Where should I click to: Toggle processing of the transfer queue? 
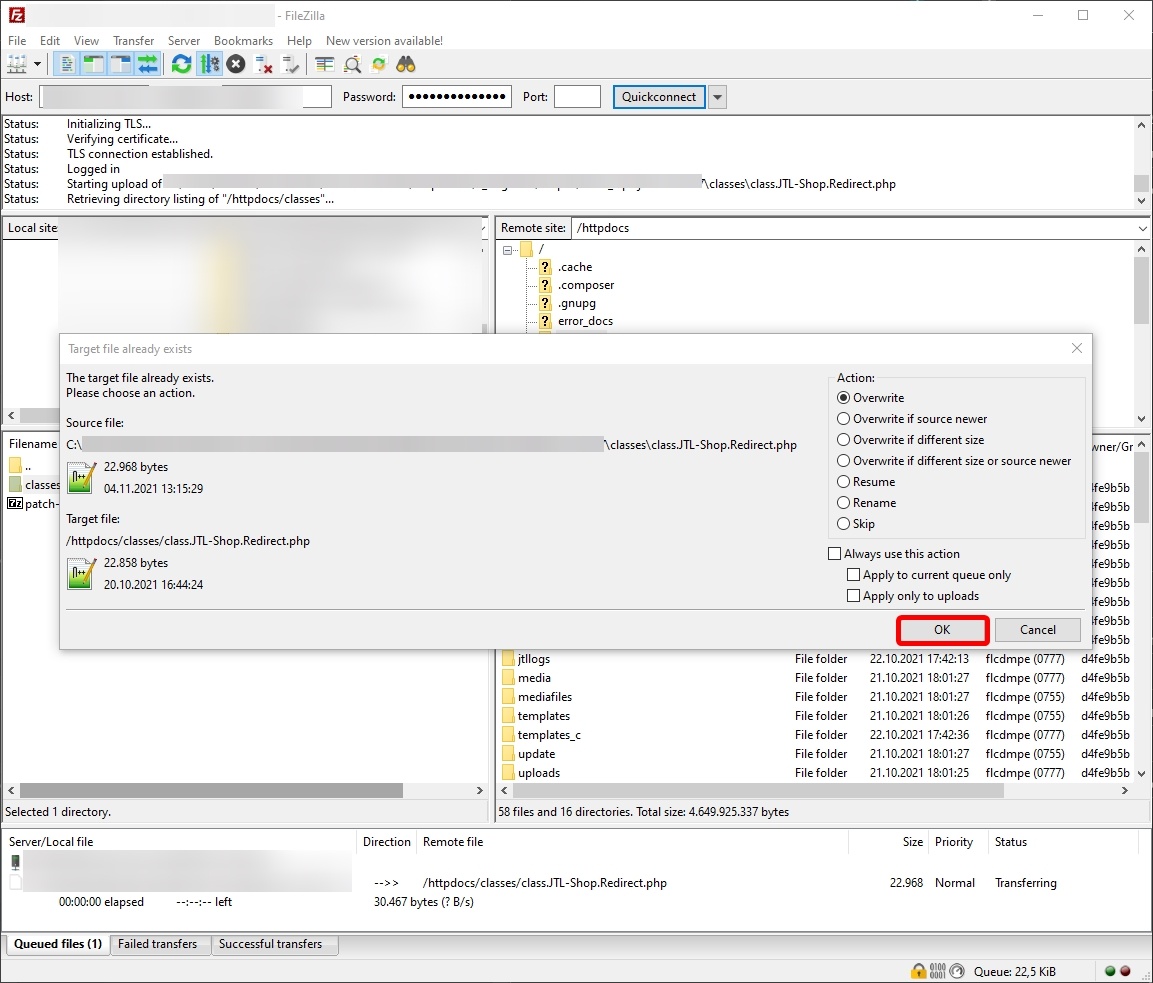pyautogui.click(x=209, y=64)
